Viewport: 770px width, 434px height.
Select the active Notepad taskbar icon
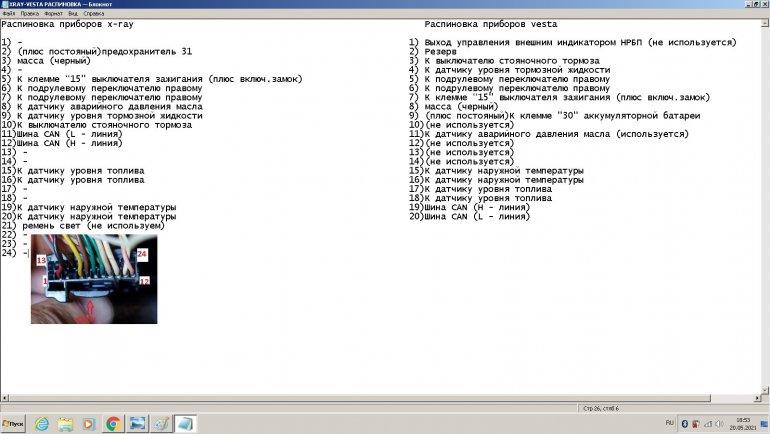click(186, 424)
